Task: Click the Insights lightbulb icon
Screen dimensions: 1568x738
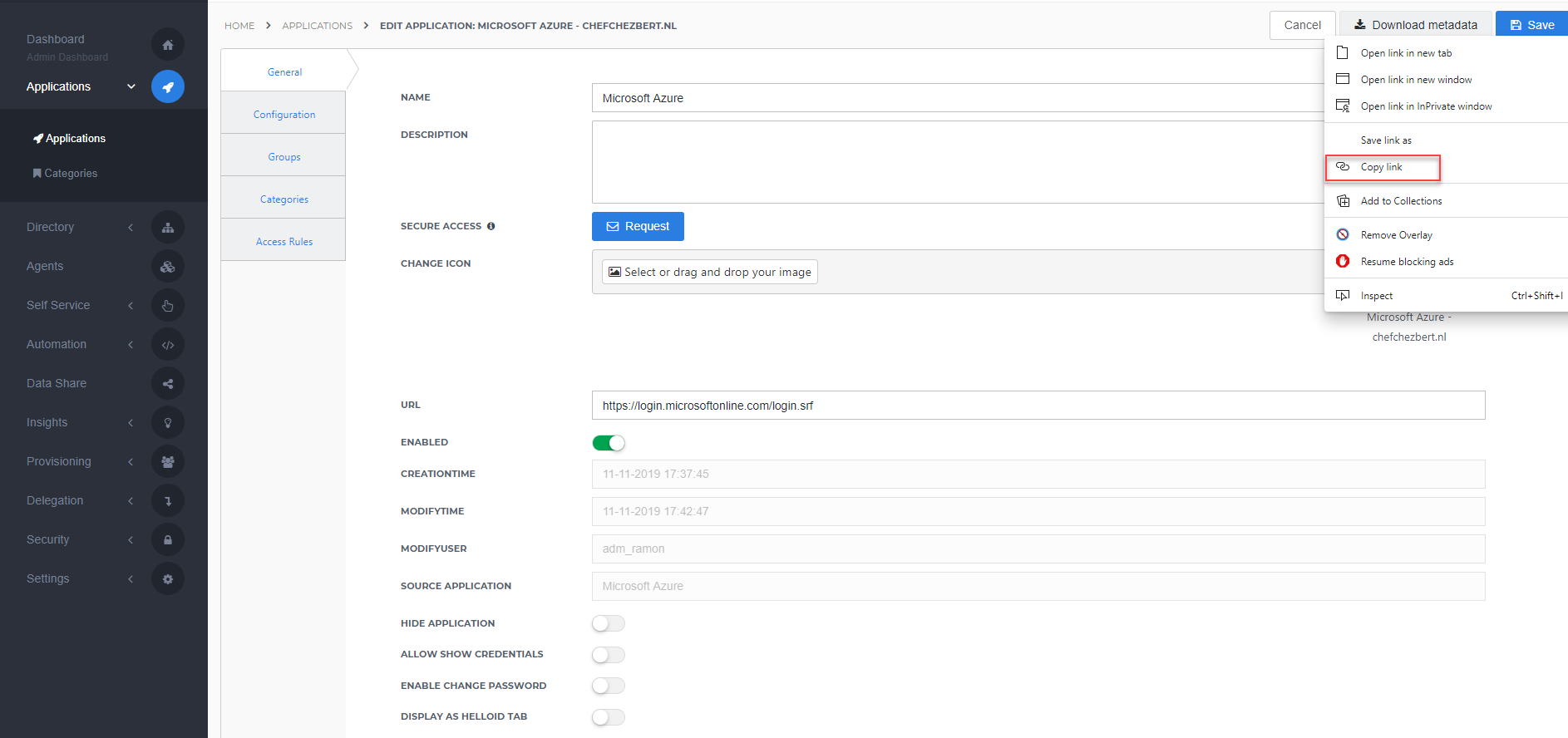Action: pyautogui.click(x=167, y=423)
